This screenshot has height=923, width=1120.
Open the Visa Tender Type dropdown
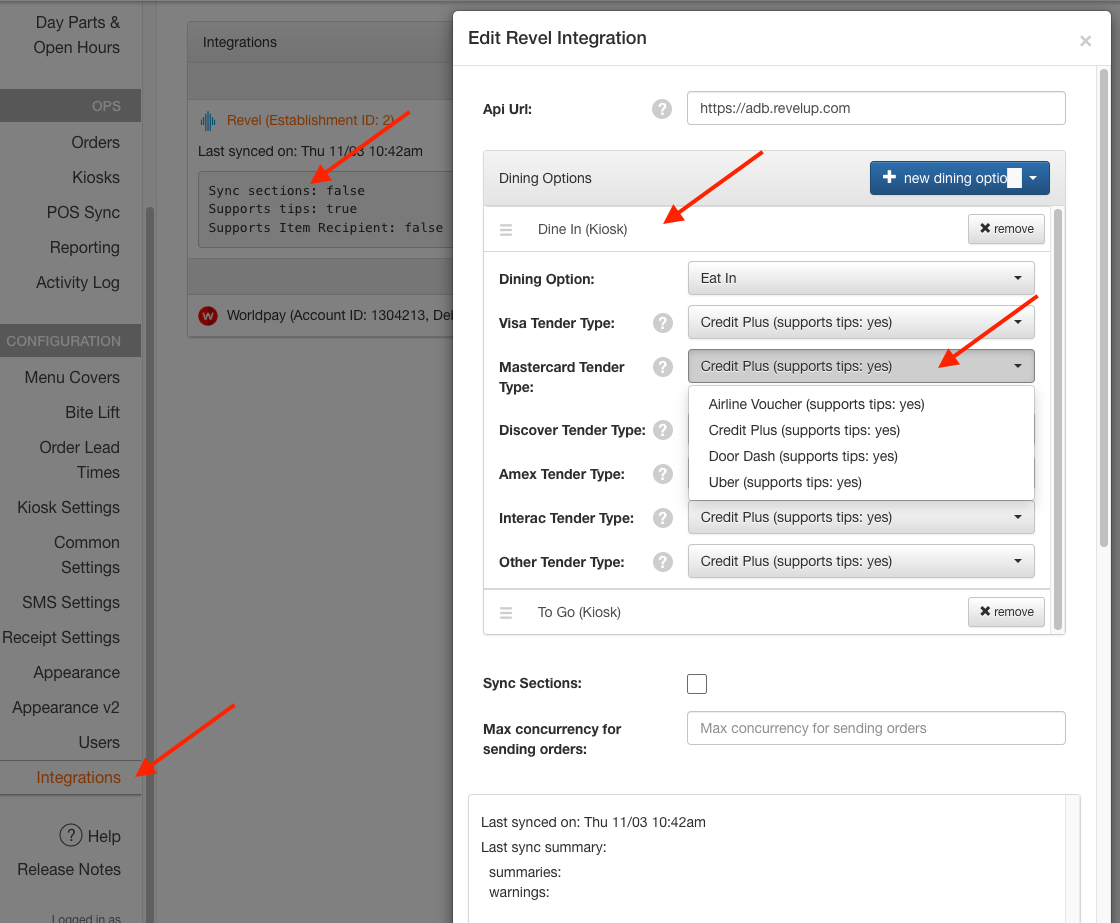pos(861,322)
